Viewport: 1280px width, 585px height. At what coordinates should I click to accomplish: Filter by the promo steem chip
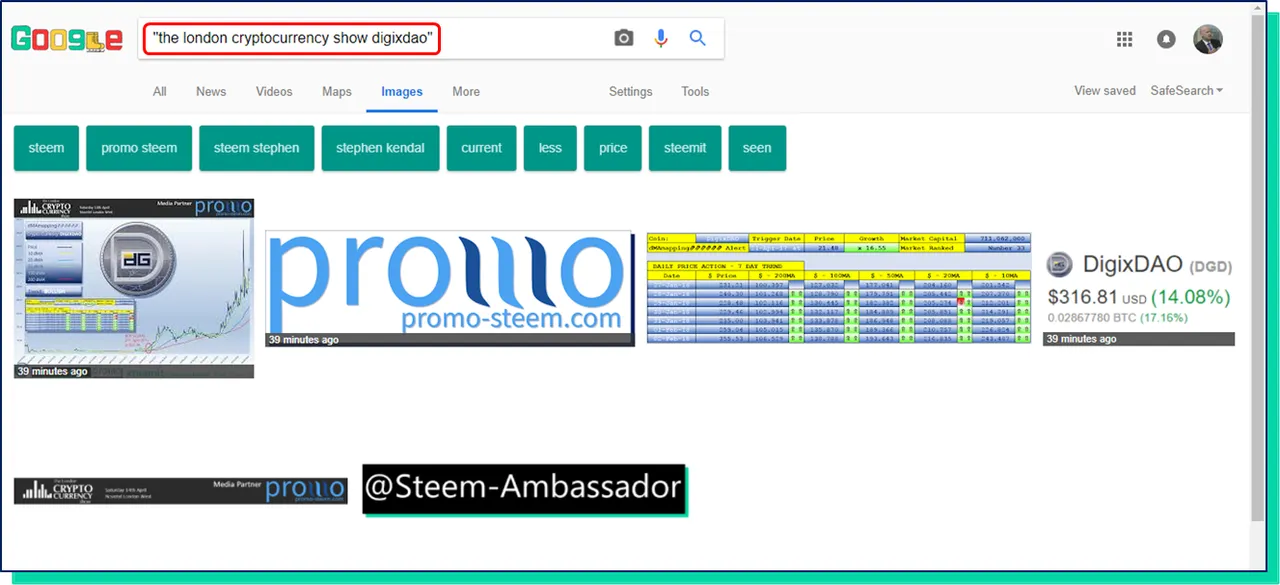pos(139,148)
